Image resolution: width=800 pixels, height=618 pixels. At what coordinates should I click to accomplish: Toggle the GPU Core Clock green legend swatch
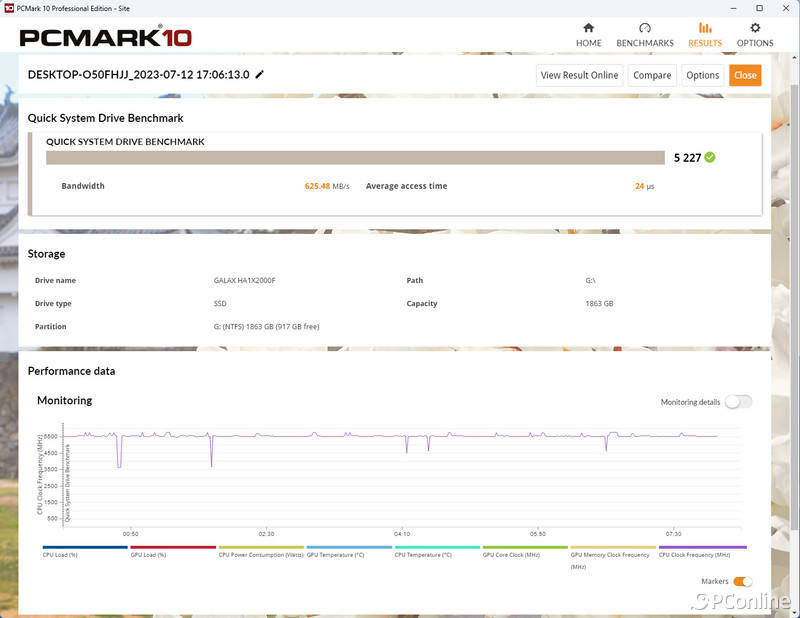coord(525,547)
